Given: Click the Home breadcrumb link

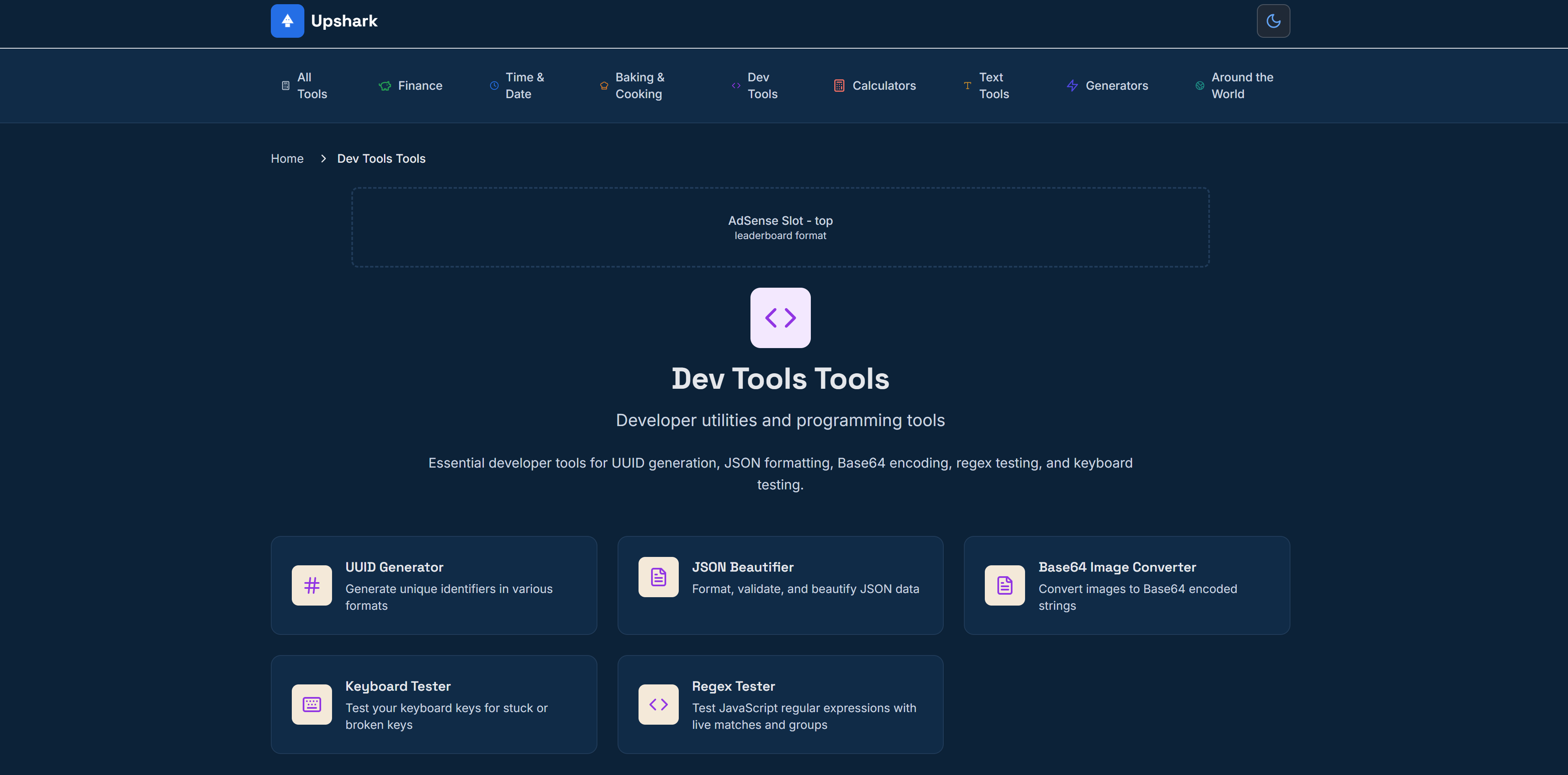Looking at the screenshot, I should coord(287,158).
